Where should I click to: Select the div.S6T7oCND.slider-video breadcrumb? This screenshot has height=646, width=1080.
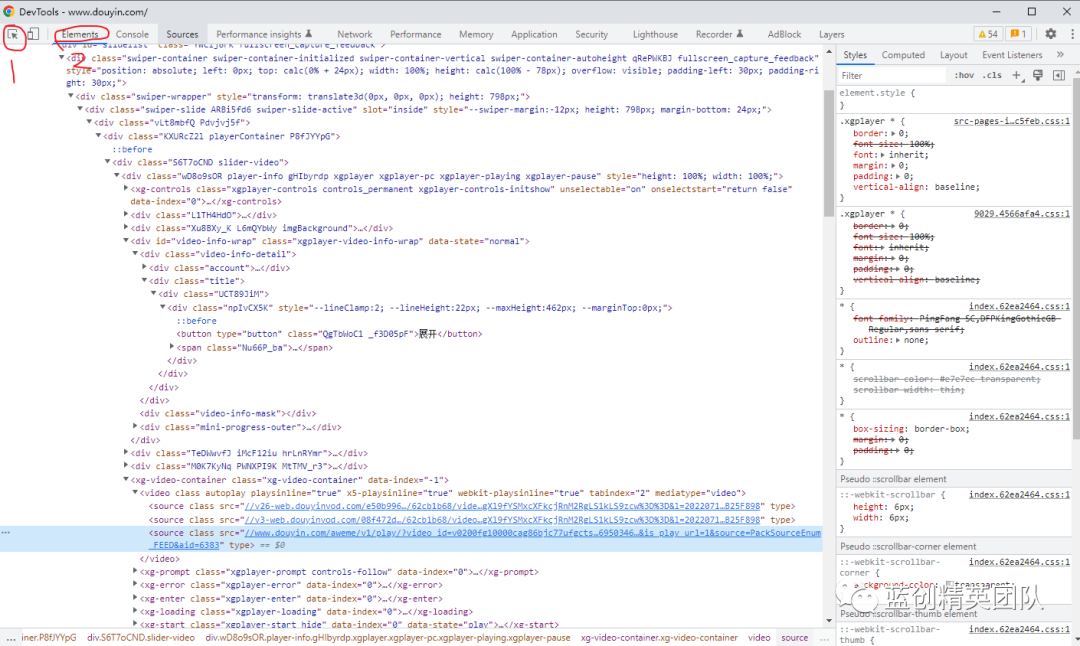(x=141, y=638)
